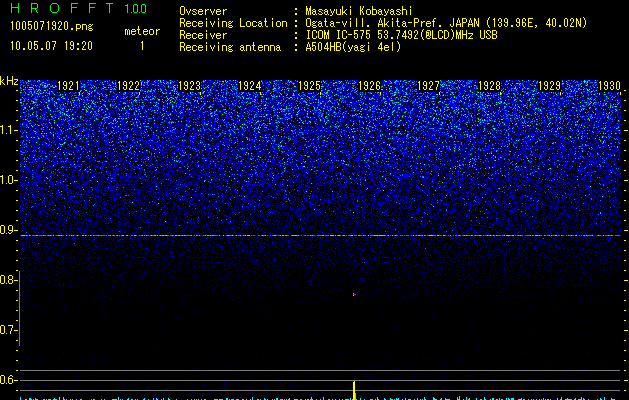
Task: Click the horizontal carrier line near 0.89 kHz
Action: pos(320,236)
